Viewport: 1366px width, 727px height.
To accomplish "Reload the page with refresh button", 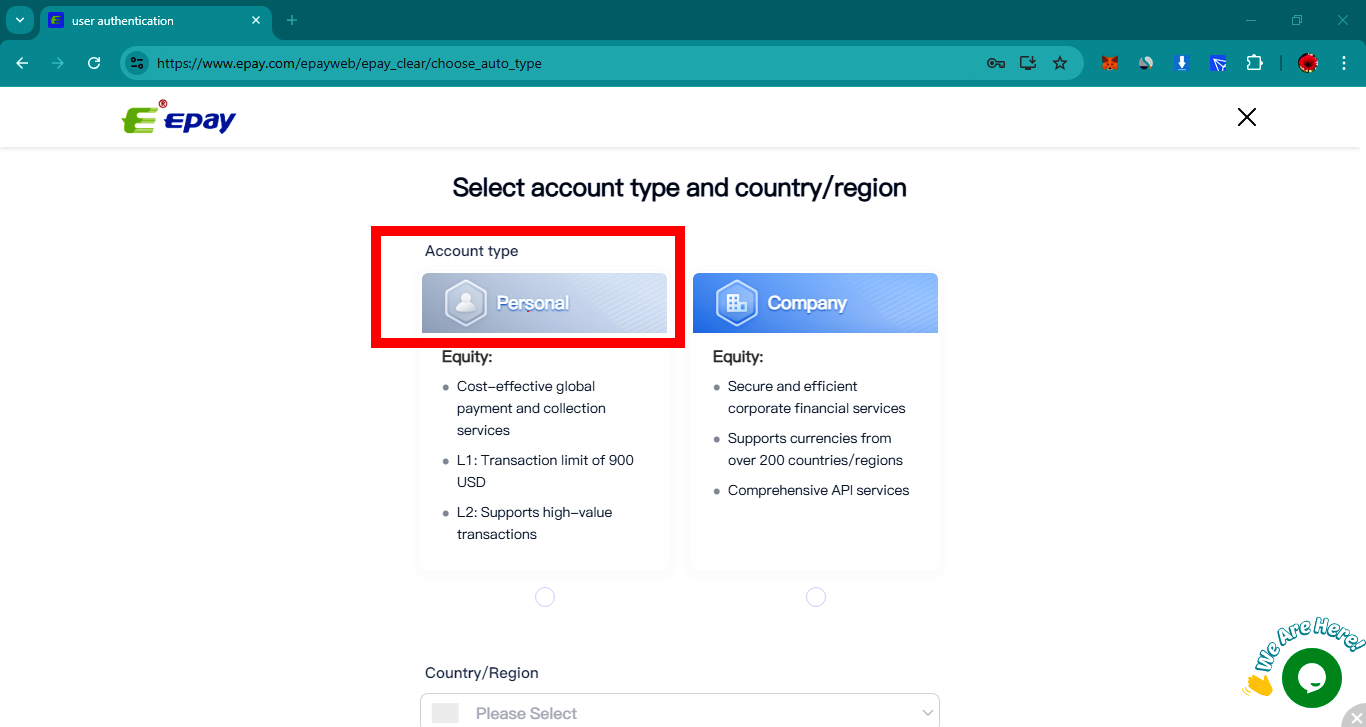I will pos(94,63).
